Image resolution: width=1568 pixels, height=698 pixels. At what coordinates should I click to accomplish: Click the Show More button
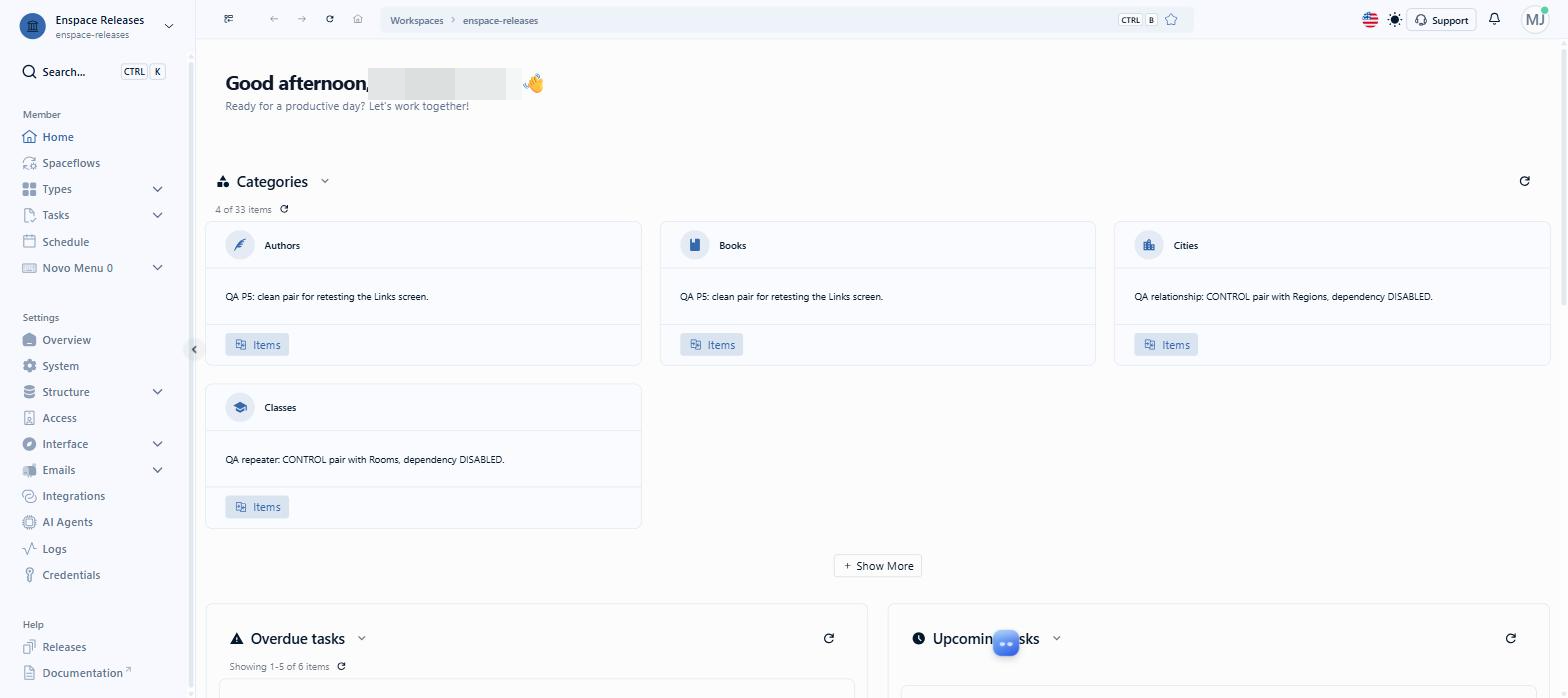[x=878, y=566]
